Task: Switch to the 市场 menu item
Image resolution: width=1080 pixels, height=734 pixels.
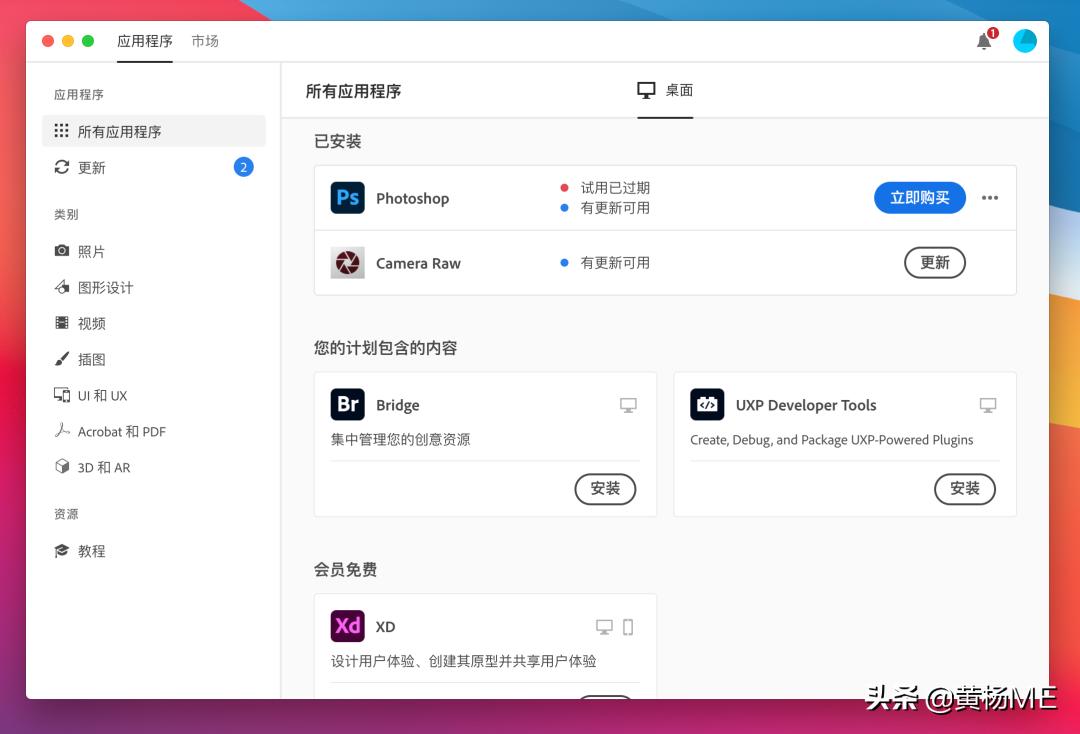Action: [x=205, y=41]
